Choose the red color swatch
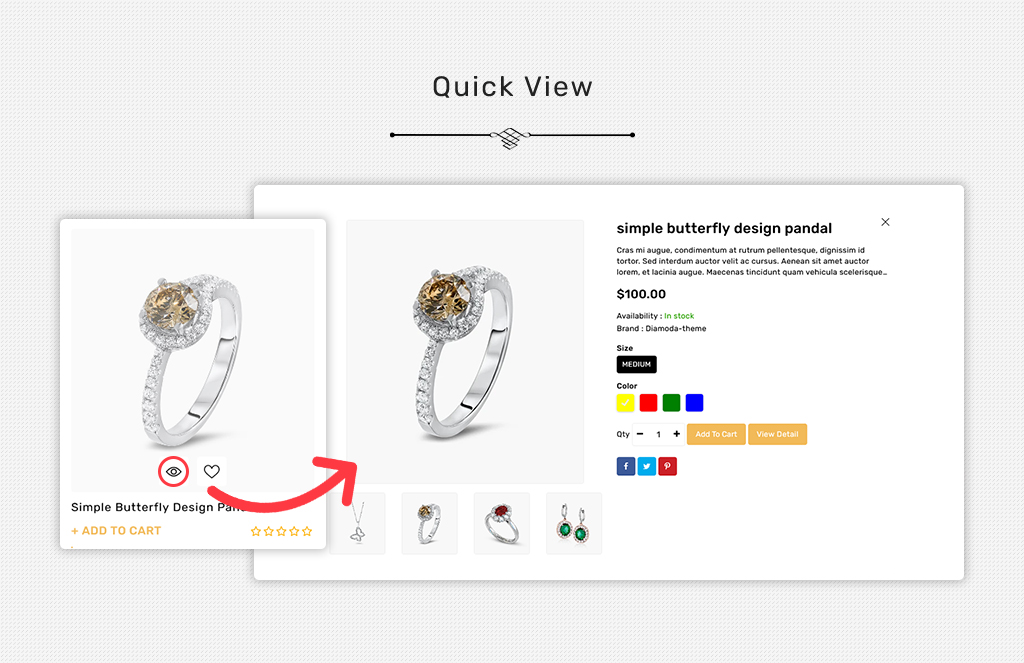Viewport: 1024px width, 663px height. (648, 403)
